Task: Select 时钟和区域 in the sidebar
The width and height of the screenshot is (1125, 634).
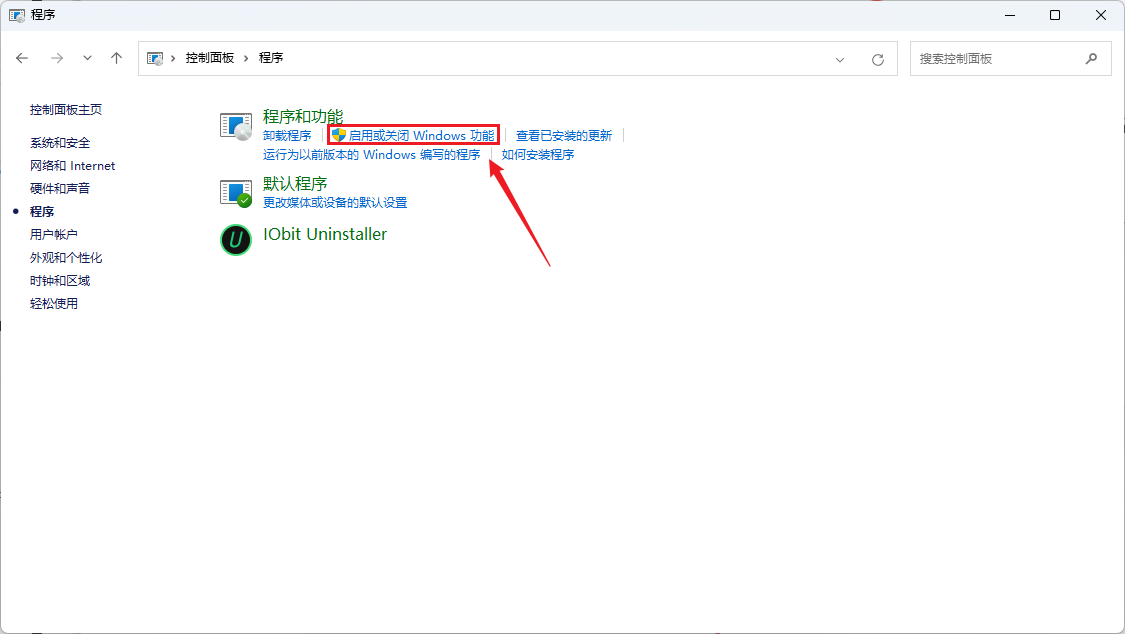Action: pos(62,280)
